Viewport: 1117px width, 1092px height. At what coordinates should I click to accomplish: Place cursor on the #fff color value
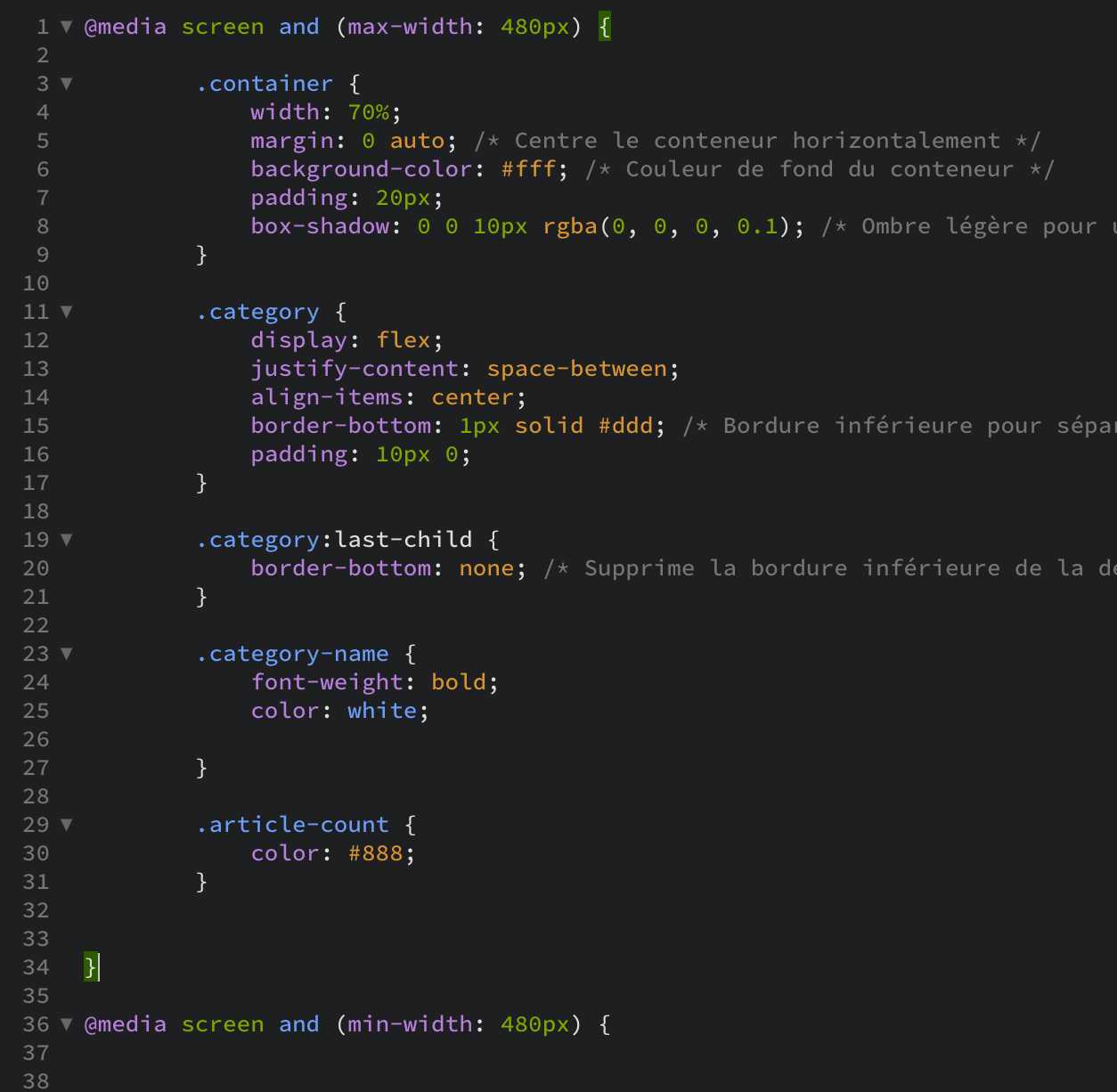528,169
